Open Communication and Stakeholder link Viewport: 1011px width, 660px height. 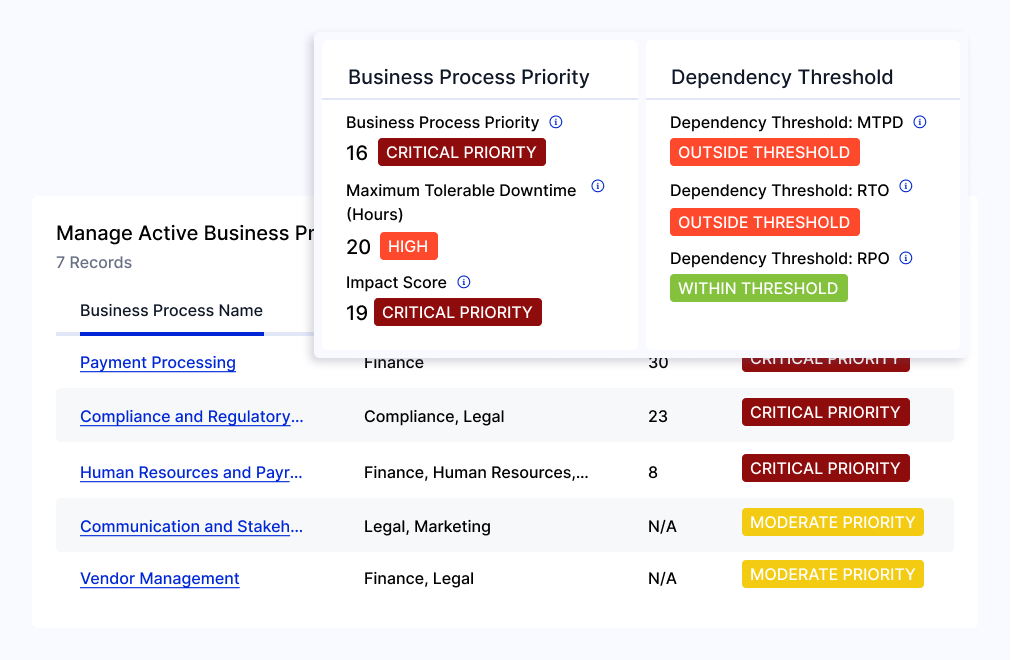click(x=191, y=527)
